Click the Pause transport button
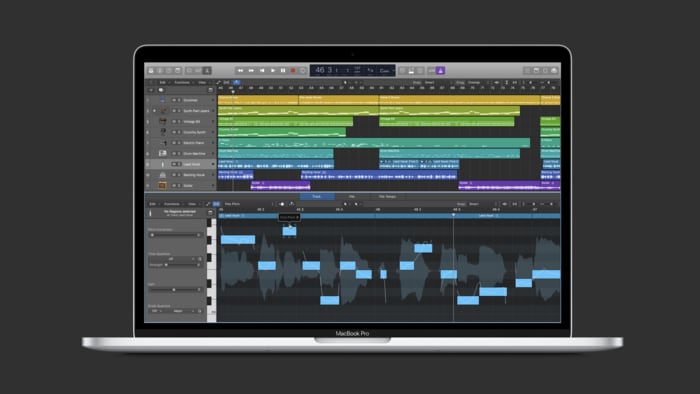 tap(283, 71)
